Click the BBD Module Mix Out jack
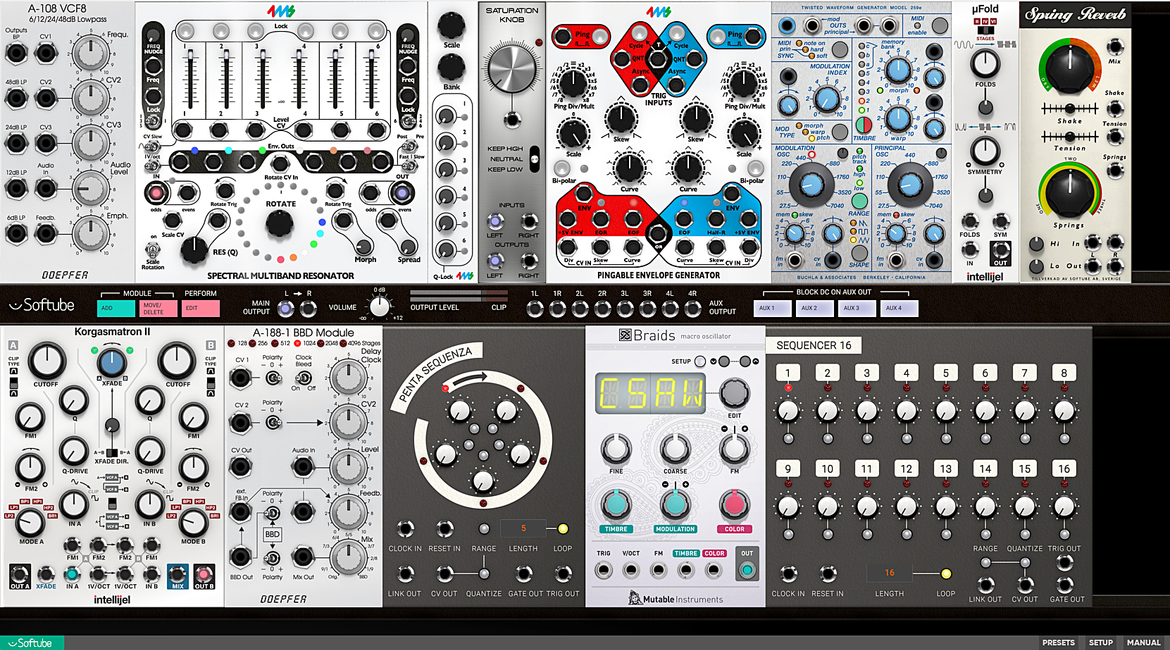The image size is (1170, 650). pyautogui.click(x=302, y=557)
